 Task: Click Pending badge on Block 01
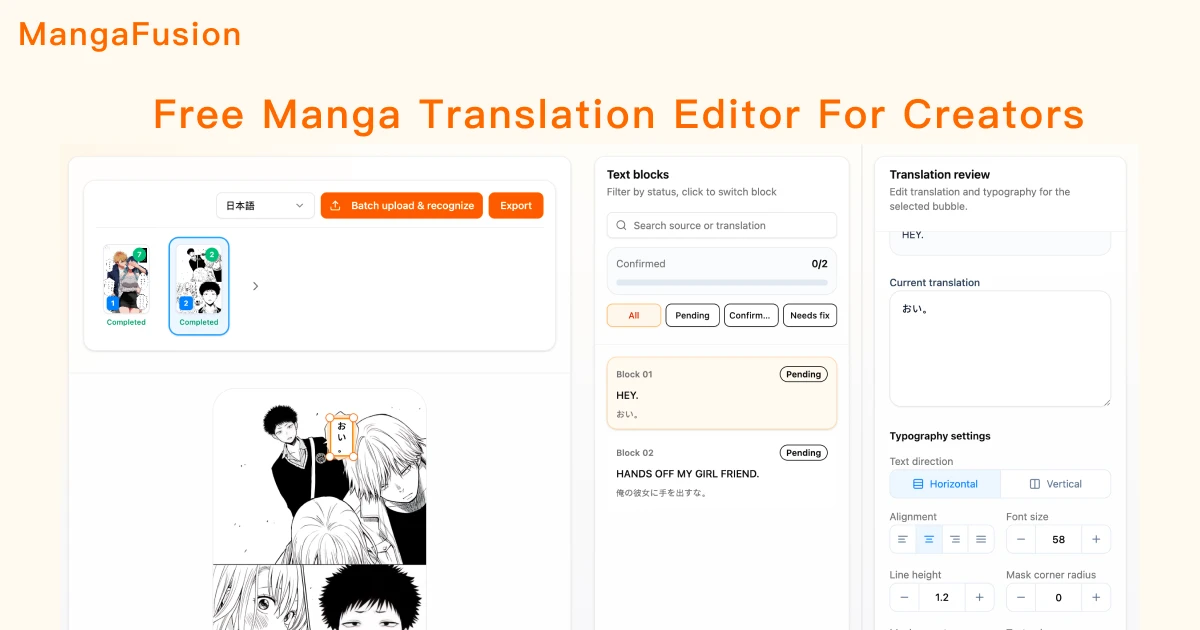(x=803, y=374)
